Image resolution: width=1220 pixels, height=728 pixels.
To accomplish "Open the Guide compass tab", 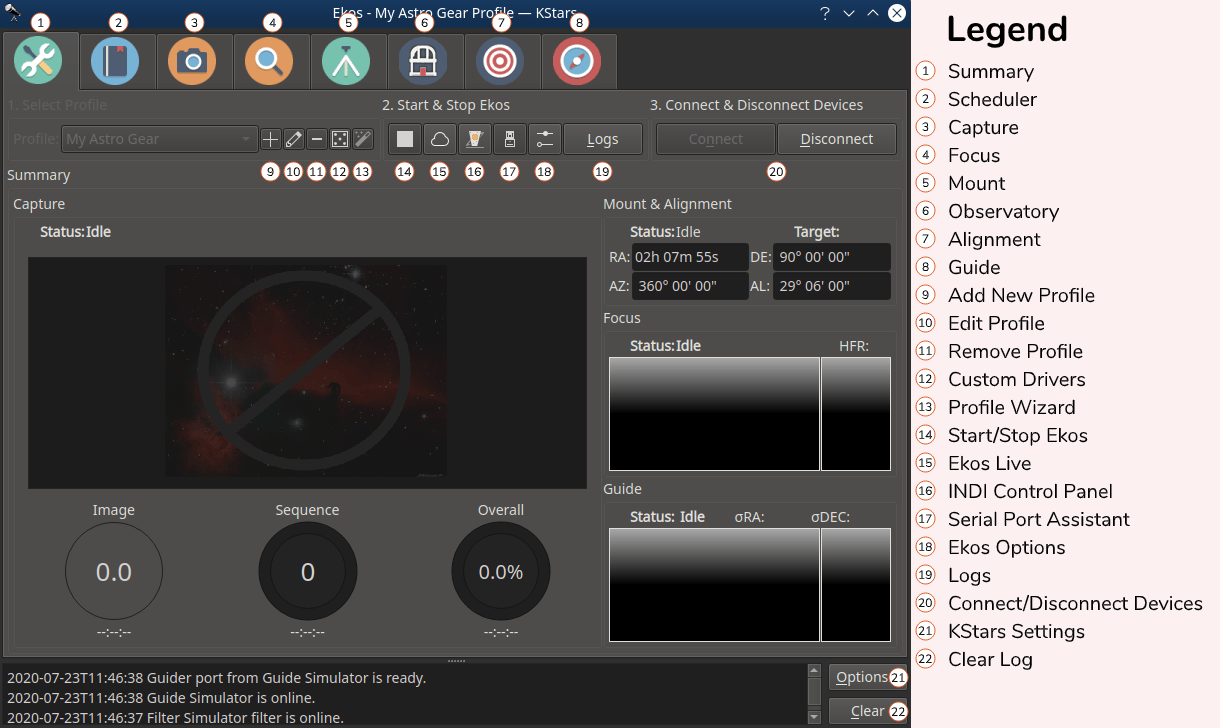I will coord(578,62).
